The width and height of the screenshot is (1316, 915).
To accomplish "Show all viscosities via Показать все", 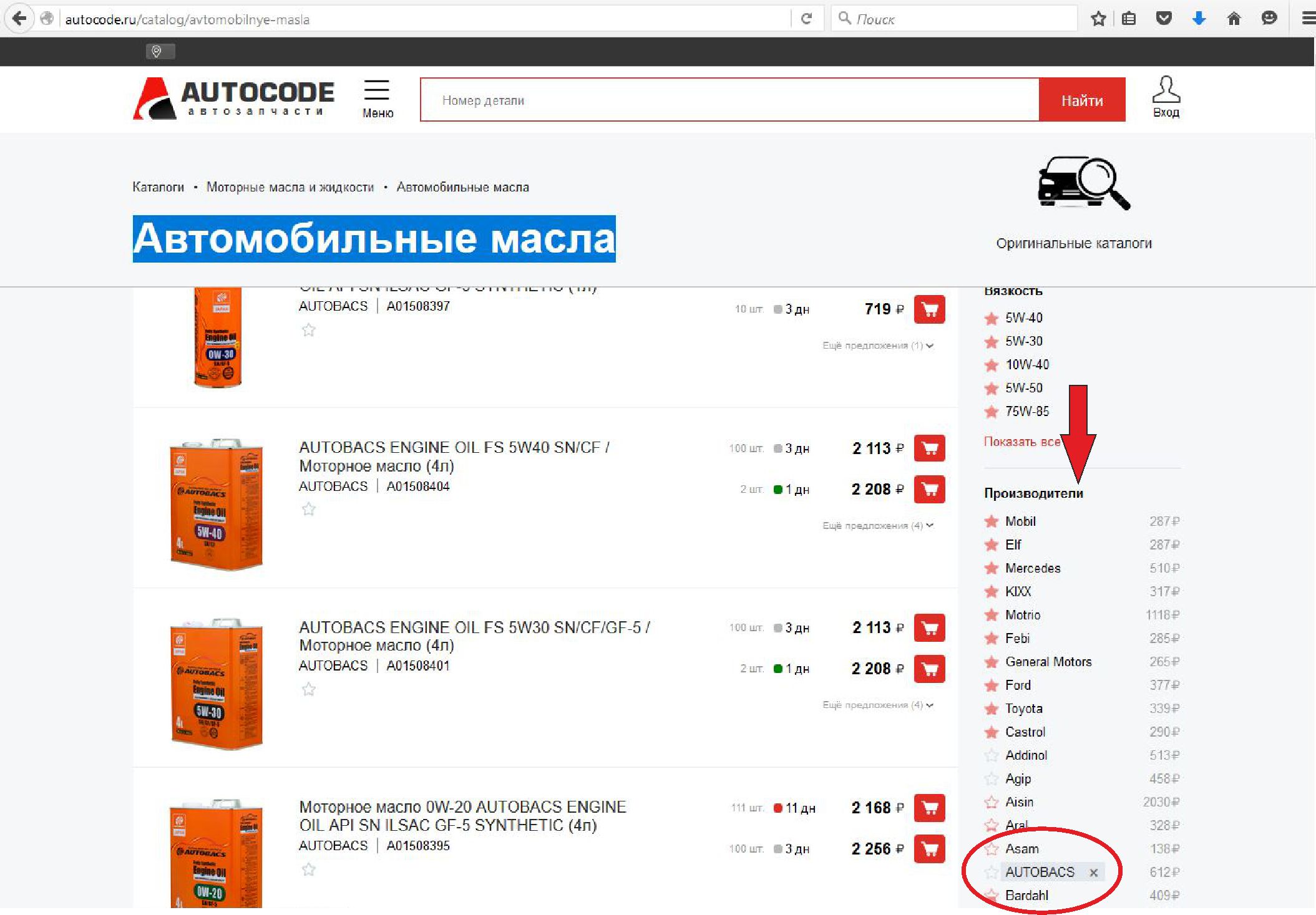I will pos(1021,442).
